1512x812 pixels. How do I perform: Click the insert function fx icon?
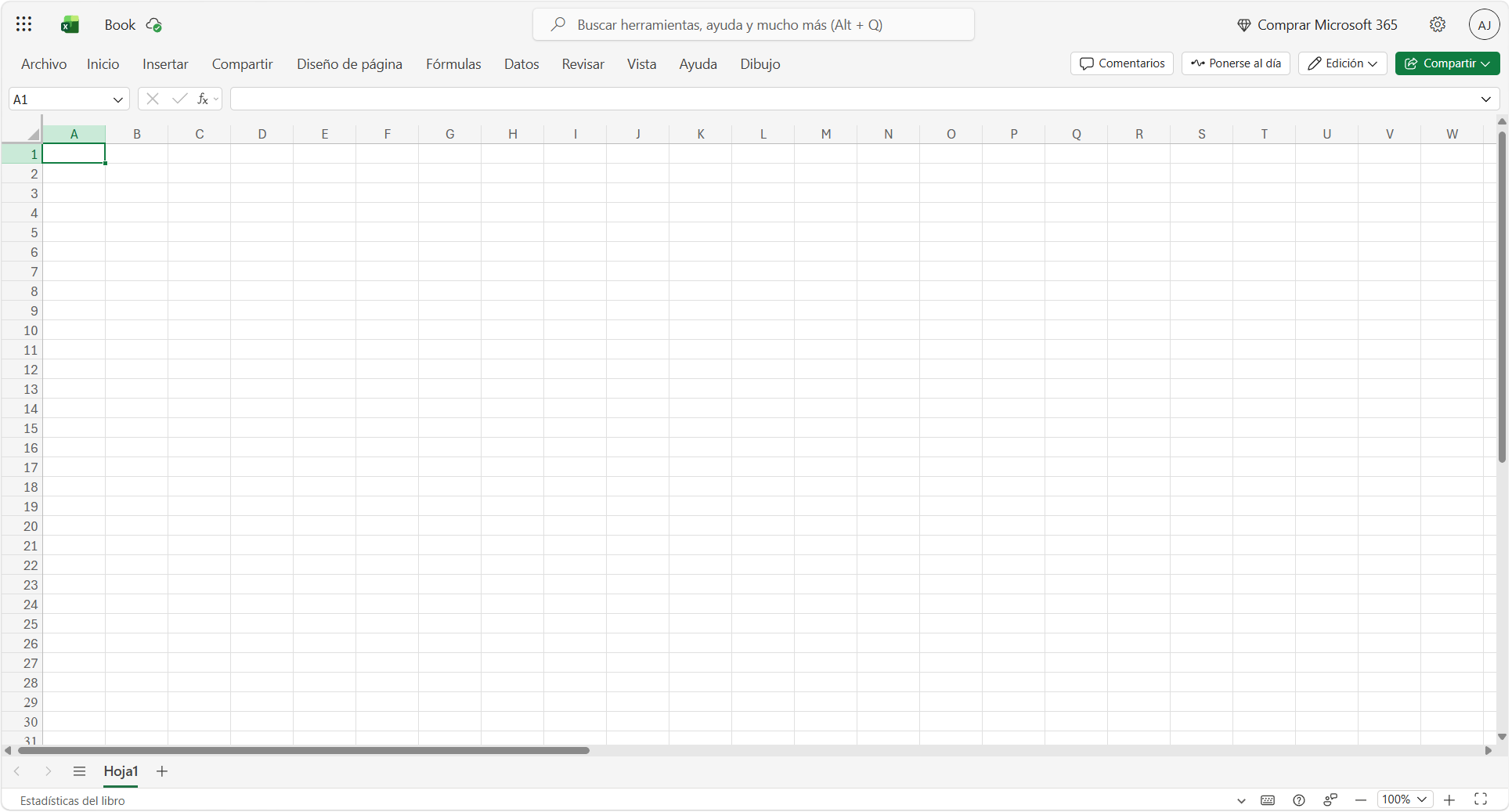203,99
